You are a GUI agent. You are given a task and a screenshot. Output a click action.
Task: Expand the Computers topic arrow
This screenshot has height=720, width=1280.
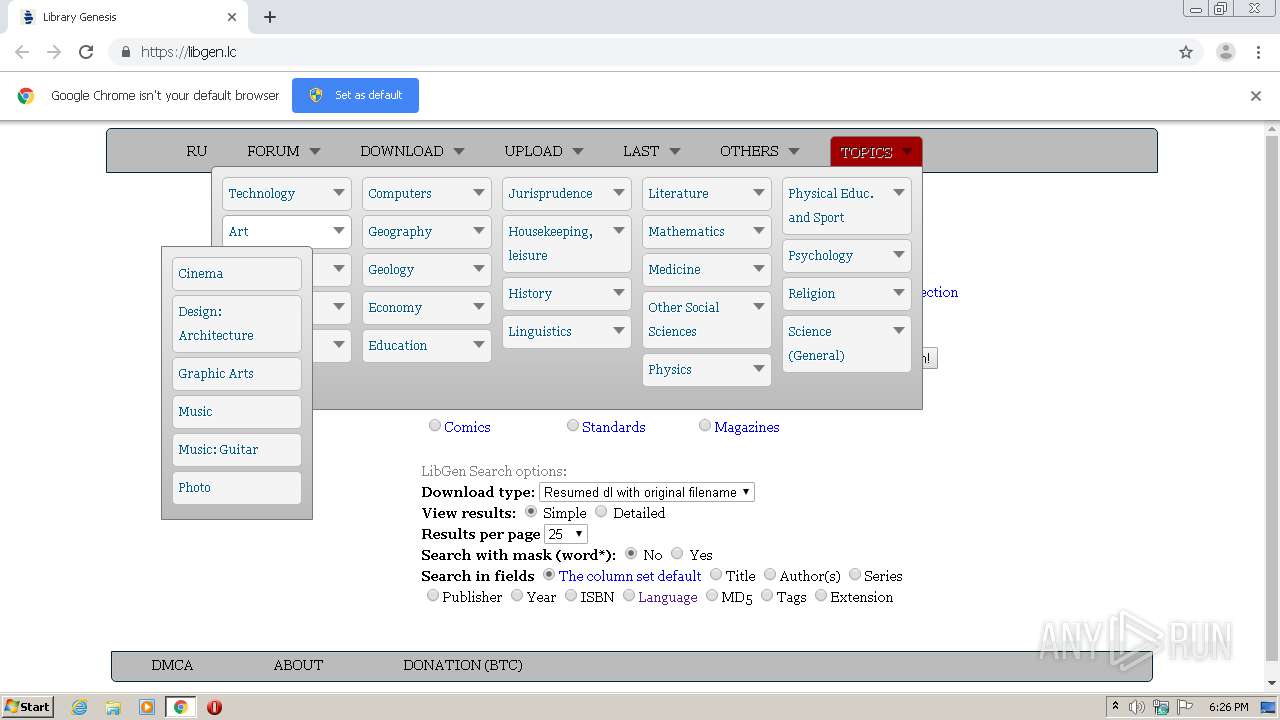[479, 193]
